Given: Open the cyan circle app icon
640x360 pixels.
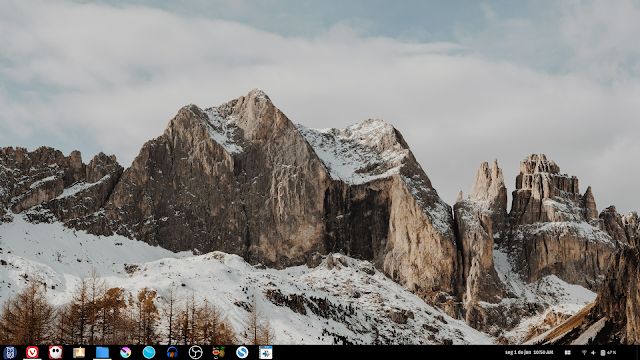Looking at the screenshot, I should (149, 352).
